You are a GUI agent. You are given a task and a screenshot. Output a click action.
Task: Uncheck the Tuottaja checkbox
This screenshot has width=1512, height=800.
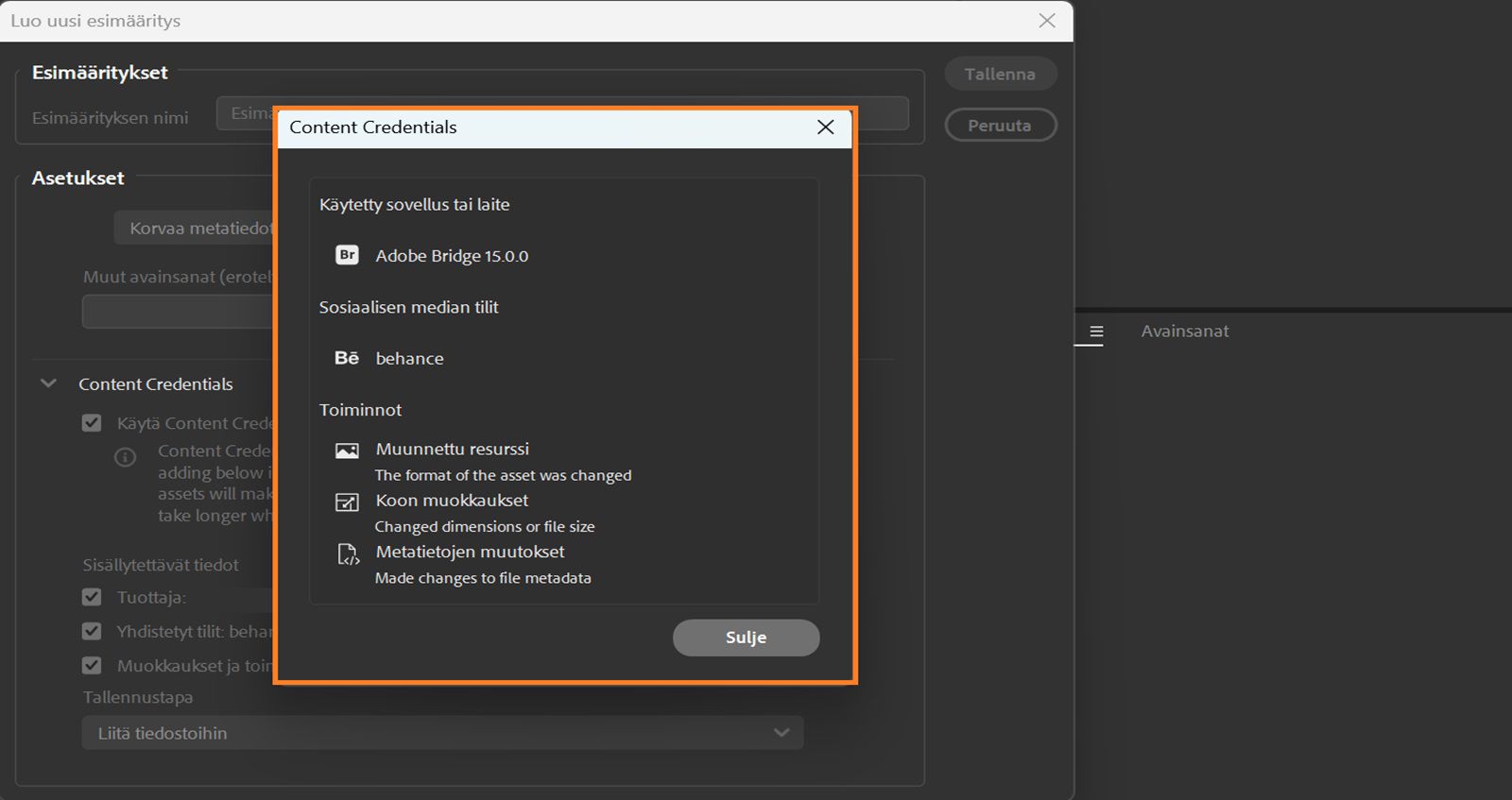click(92, 598)
